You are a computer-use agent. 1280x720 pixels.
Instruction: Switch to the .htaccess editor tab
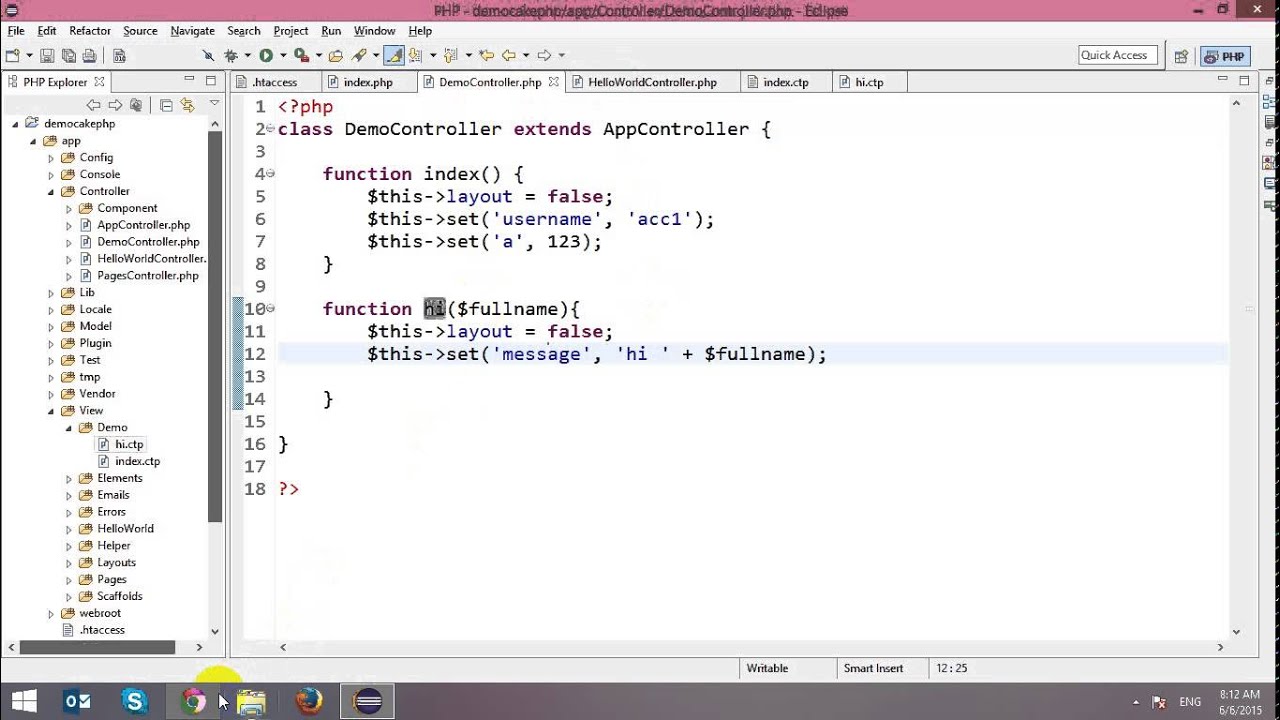pos(275,82)
